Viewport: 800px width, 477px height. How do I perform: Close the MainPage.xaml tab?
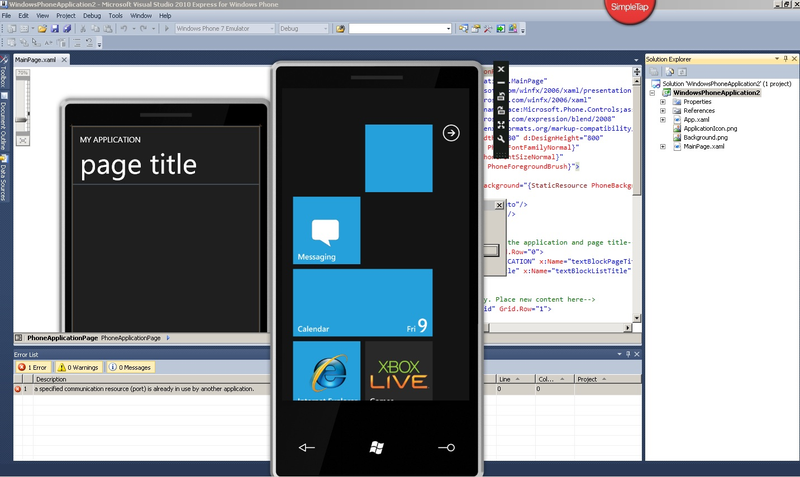coord(64,60)
